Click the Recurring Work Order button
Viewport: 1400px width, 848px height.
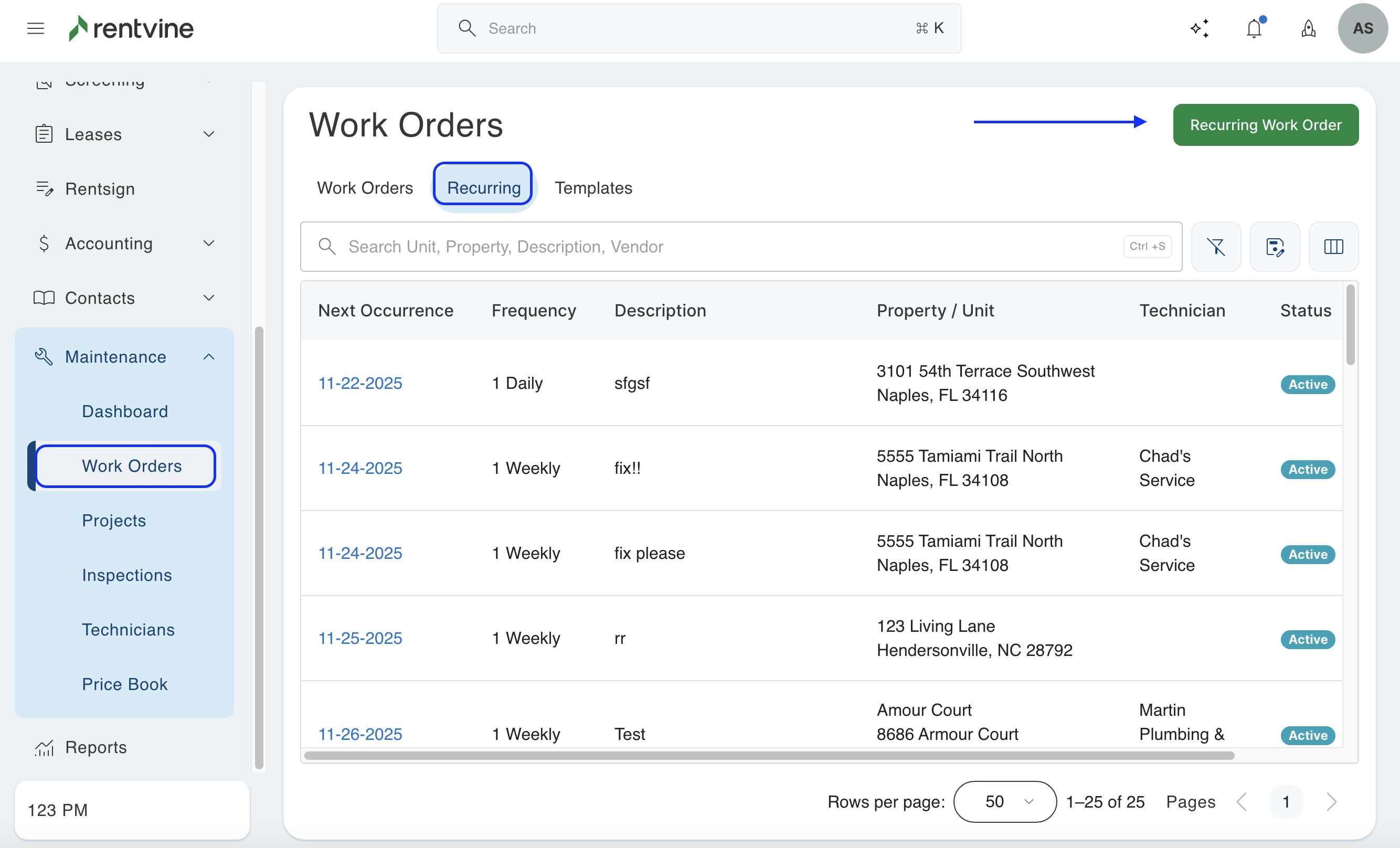pyautogui.click(x=1265, y=124)
